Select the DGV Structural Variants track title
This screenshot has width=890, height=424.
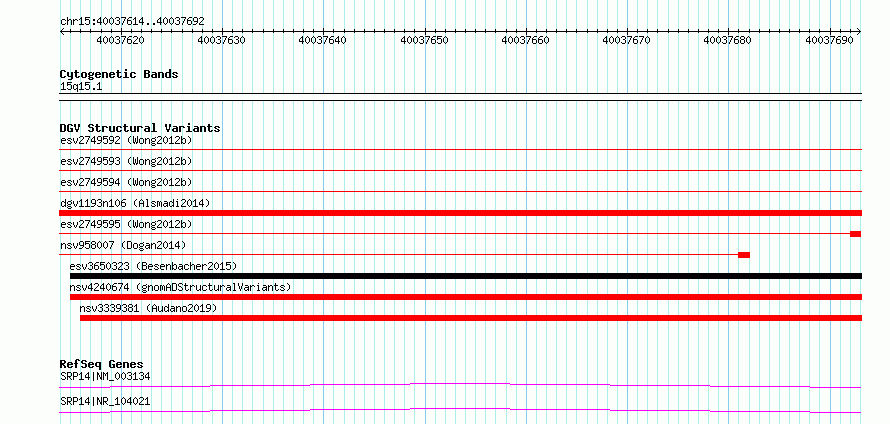[x=140, y=128]
